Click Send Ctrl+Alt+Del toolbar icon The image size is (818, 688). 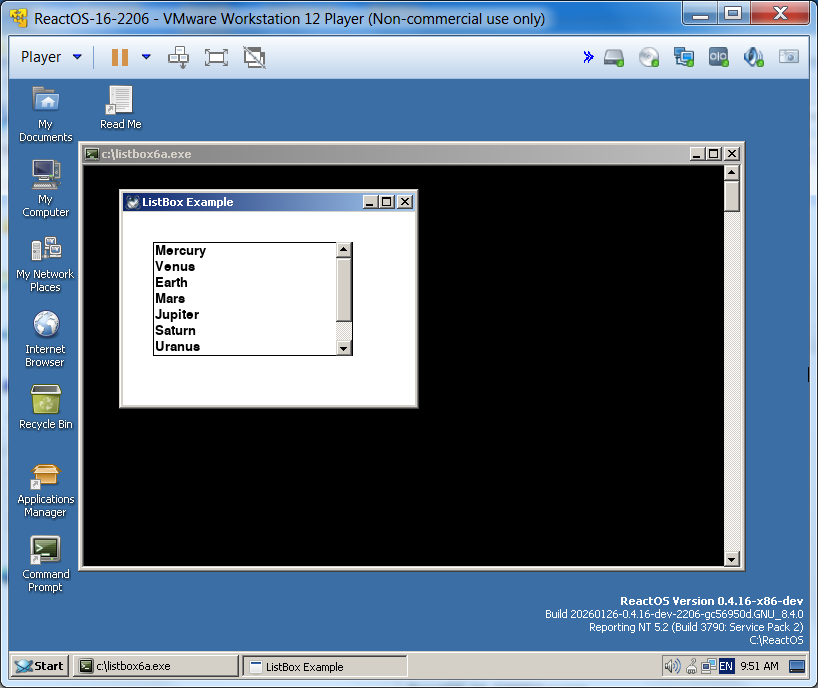(178, 57)
